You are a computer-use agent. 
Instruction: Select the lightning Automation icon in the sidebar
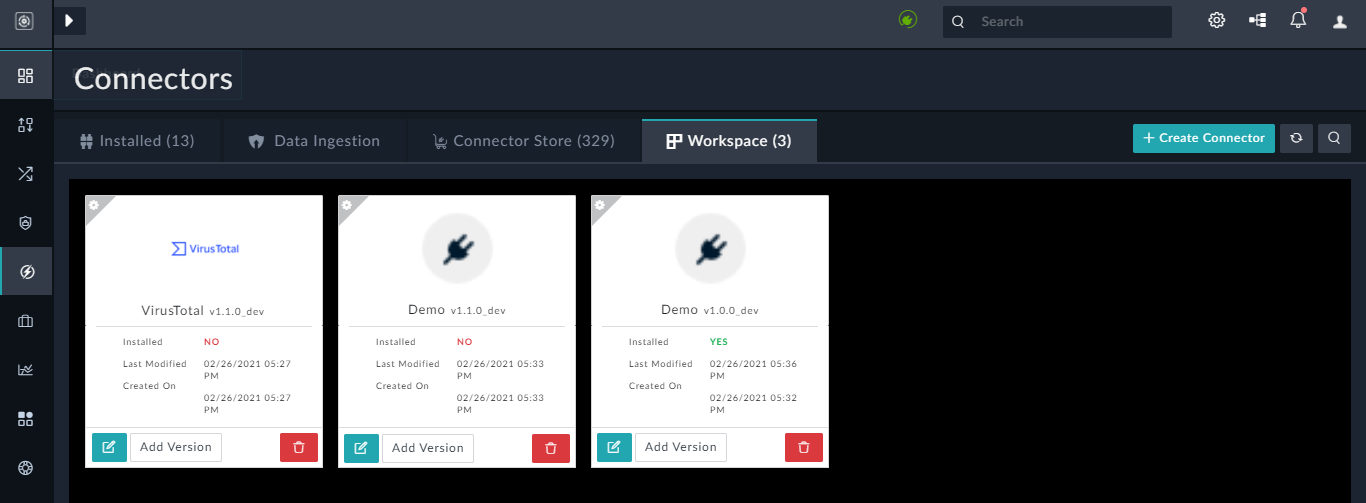(x=26, y=272)
